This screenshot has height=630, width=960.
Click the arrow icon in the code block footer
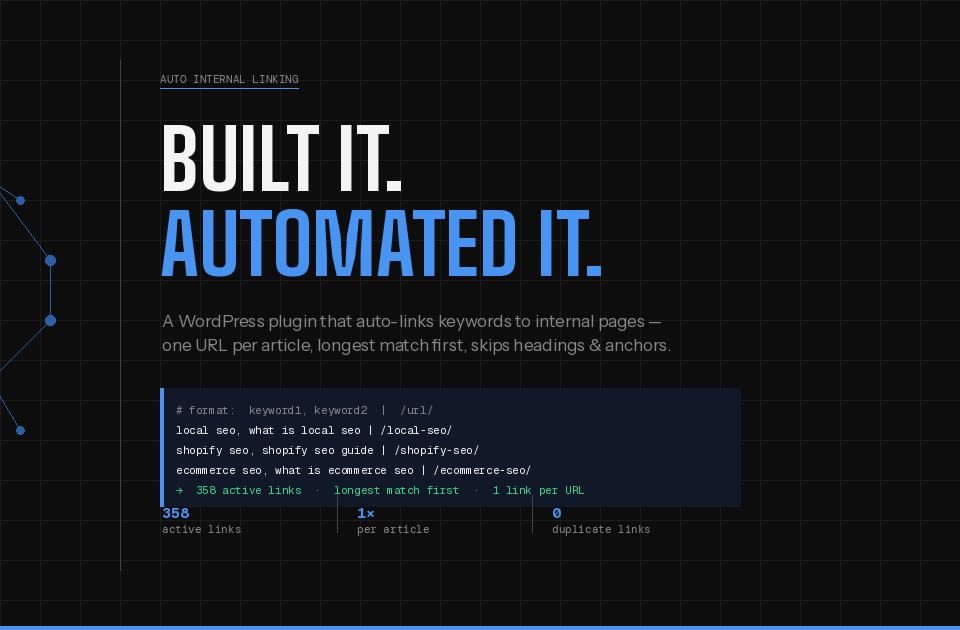180,490
